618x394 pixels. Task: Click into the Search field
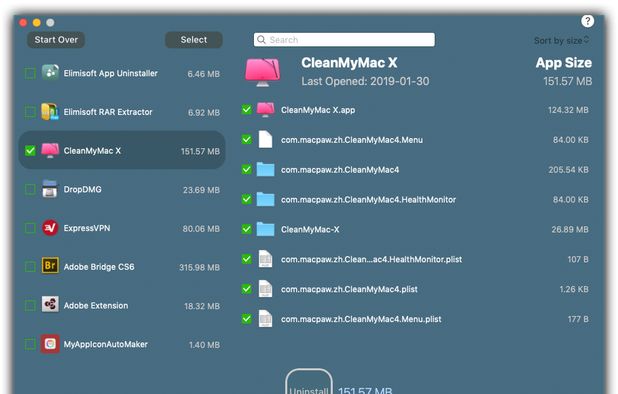(344, 39)
